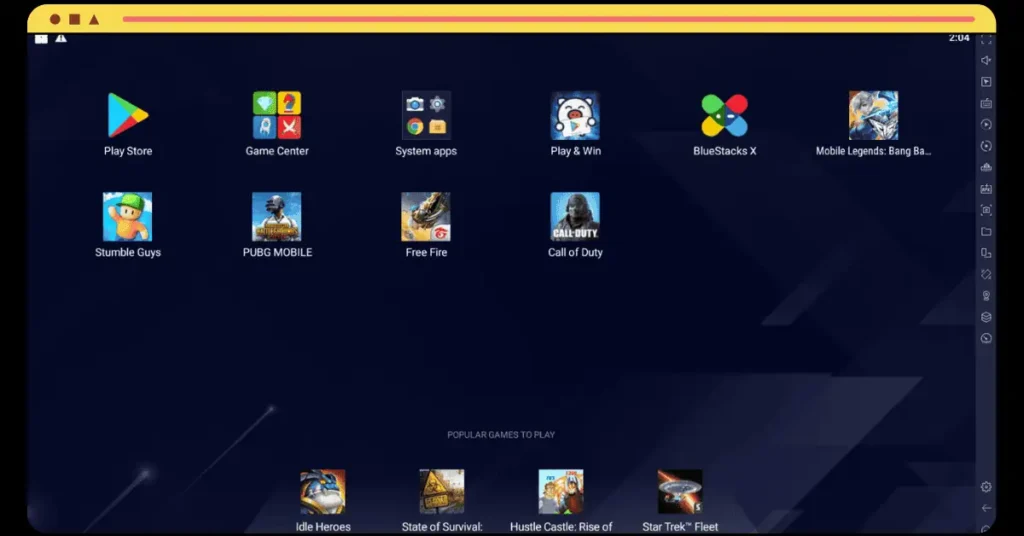Click the sidebar icon directly above APK
Viewport: 1024px width, 536px height.
click(x=986, y=167)
